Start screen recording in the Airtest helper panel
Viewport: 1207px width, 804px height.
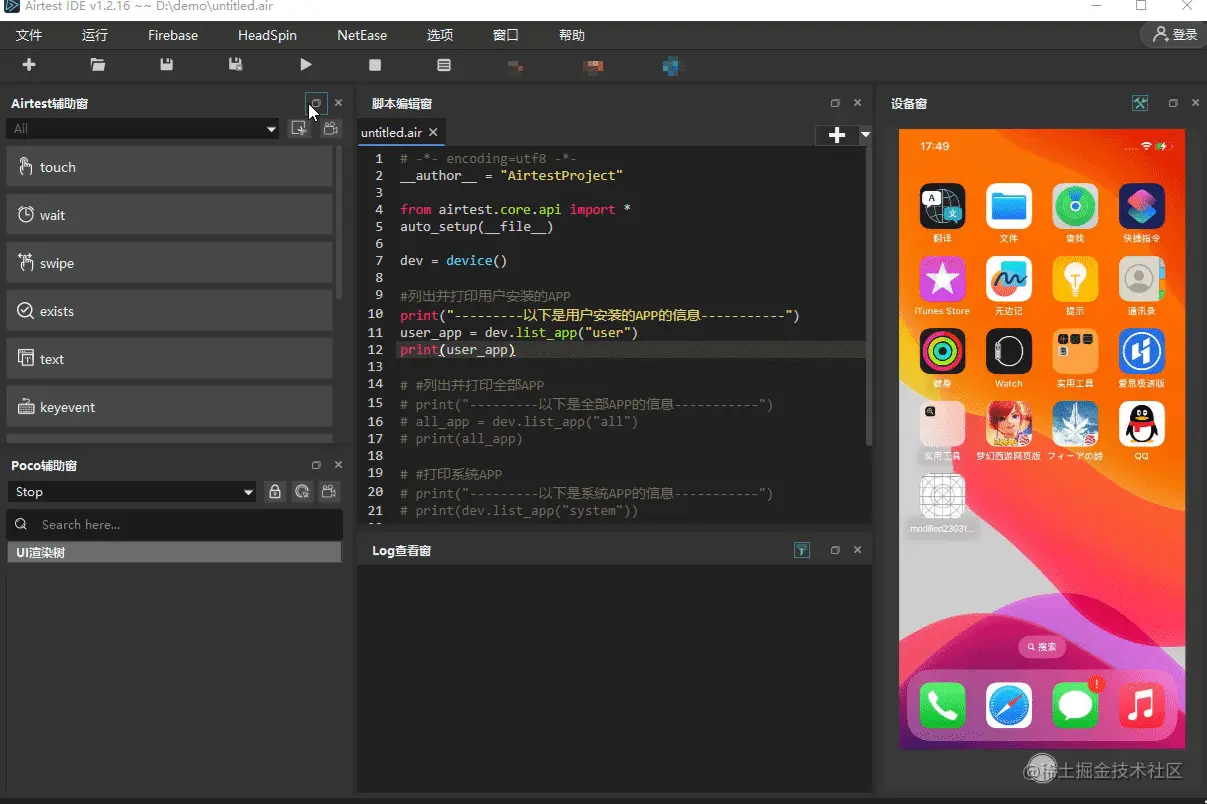point(330,128)
